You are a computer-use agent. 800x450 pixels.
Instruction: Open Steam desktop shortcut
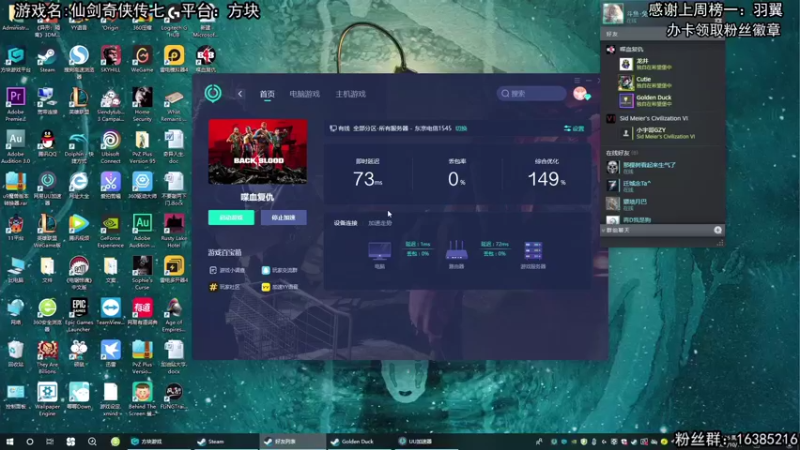[x=47, y=59]
